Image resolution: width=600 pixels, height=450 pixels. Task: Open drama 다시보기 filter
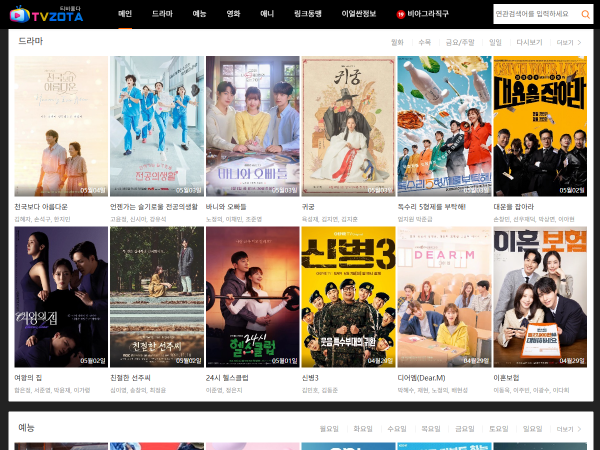pyautogui.click(x=529, y=42)
